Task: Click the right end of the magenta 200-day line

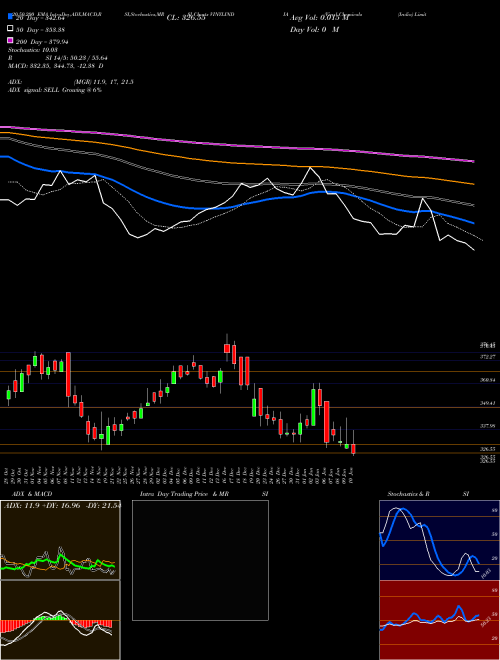Action: point(473,161)
